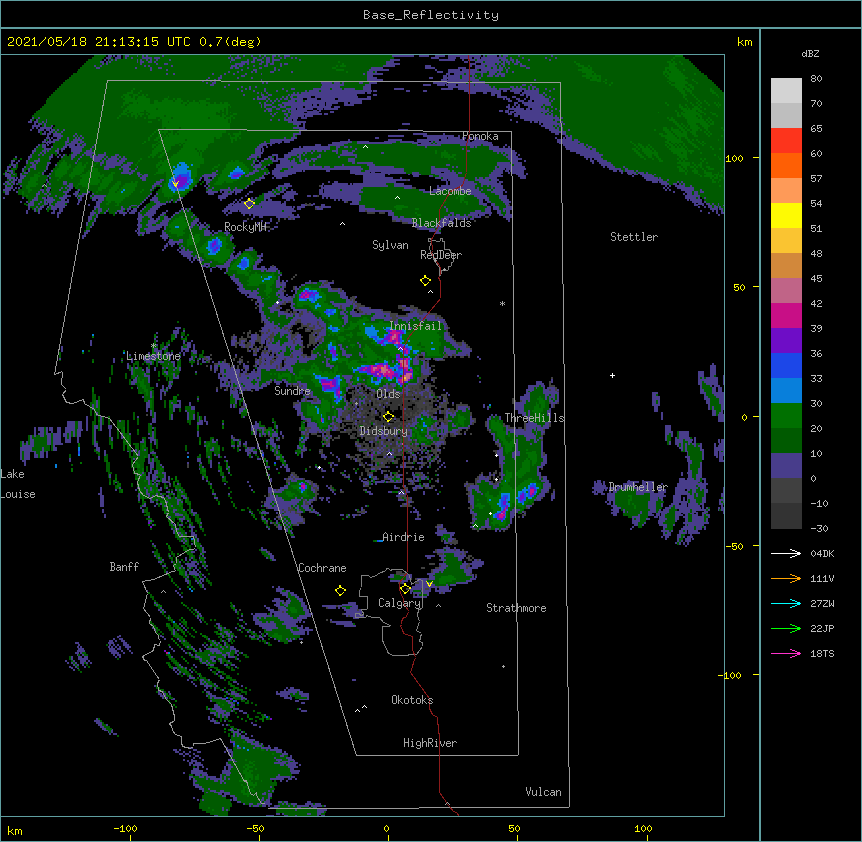
Task: Click the Innisfail town label
Action: pos(415,326)
